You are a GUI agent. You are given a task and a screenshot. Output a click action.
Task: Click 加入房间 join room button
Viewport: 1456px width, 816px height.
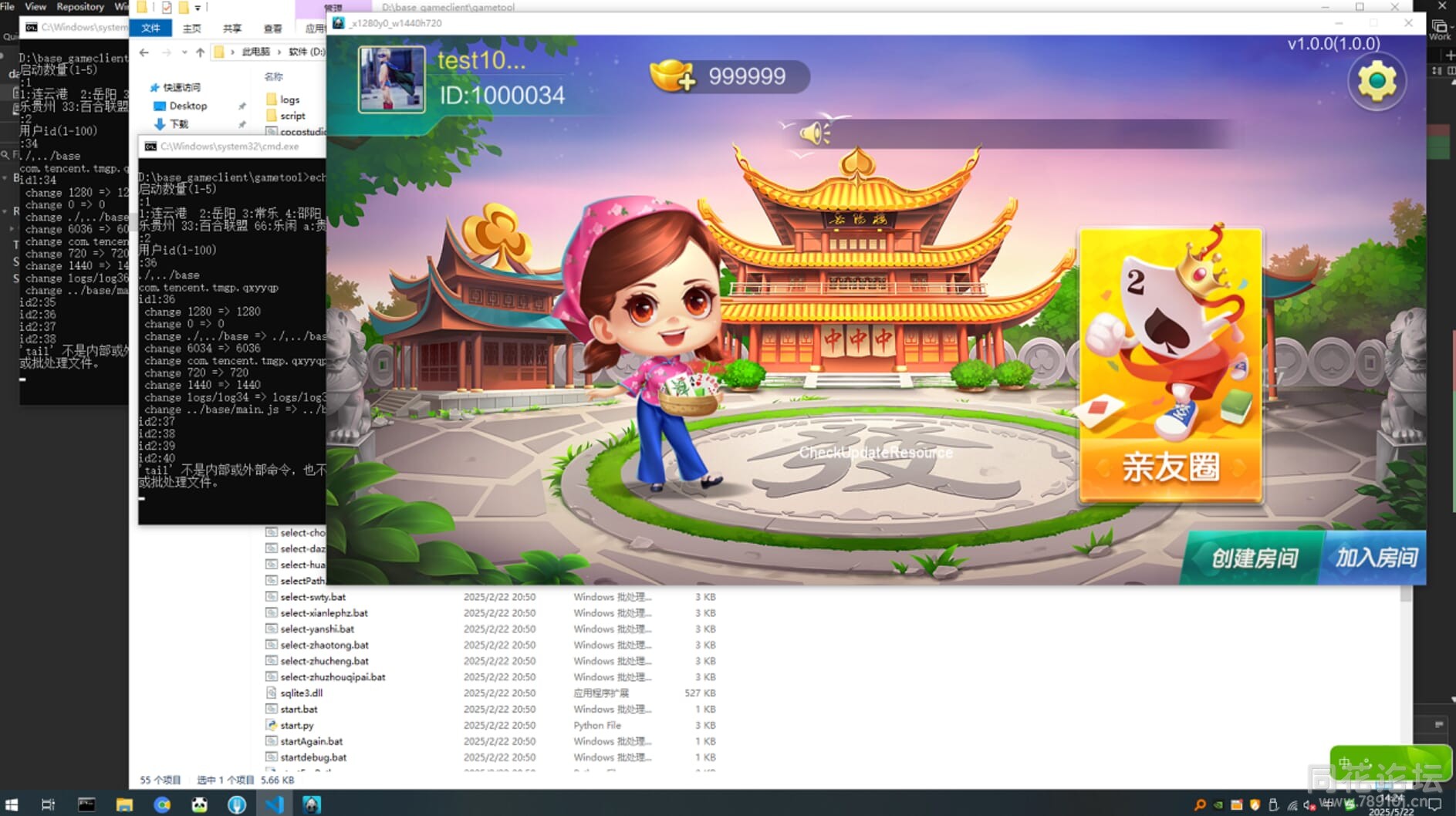[1376, 558]
